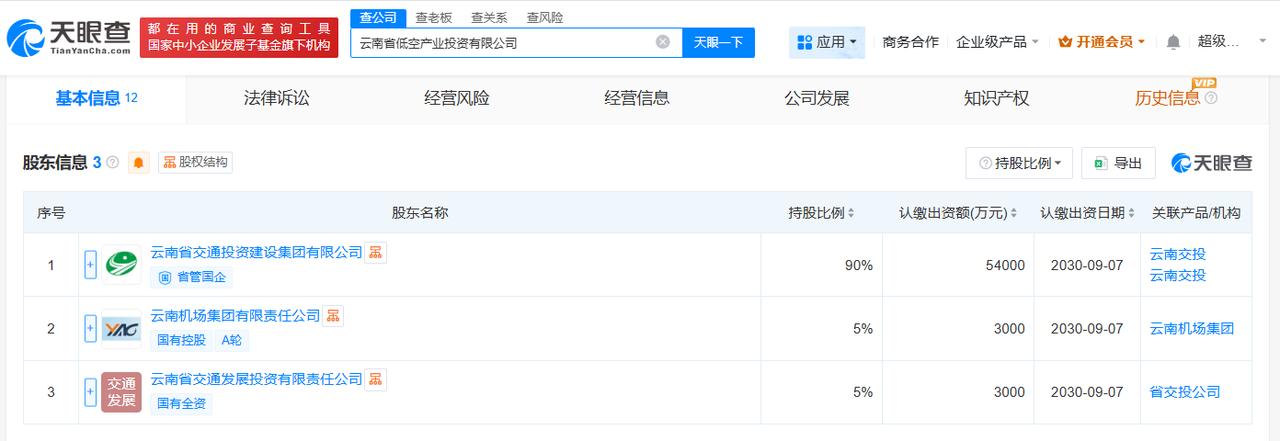Clear the search box with the X icon

click(663, 42)
